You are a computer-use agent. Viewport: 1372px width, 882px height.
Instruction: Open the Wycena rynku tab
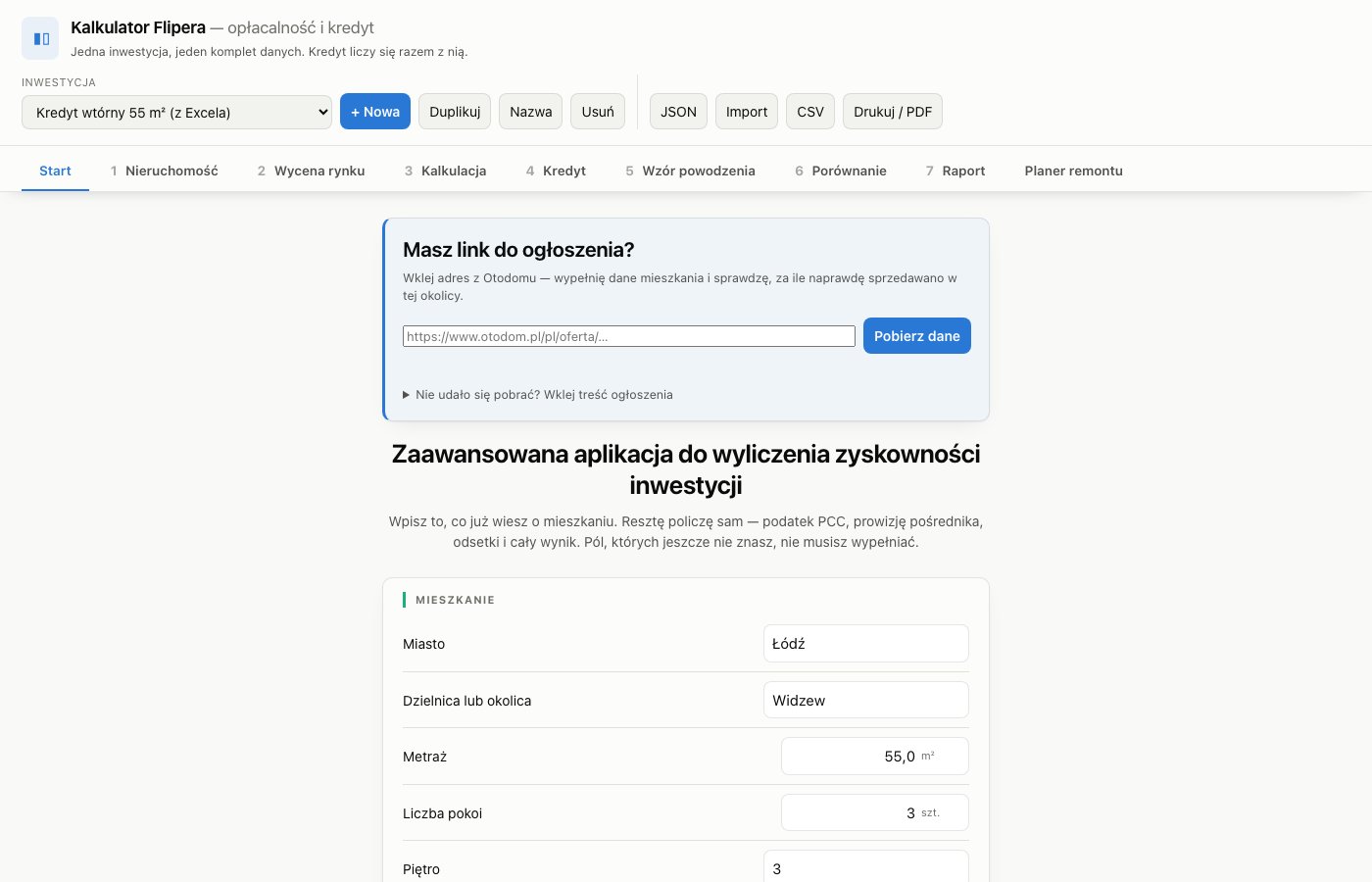pos(311,171)
